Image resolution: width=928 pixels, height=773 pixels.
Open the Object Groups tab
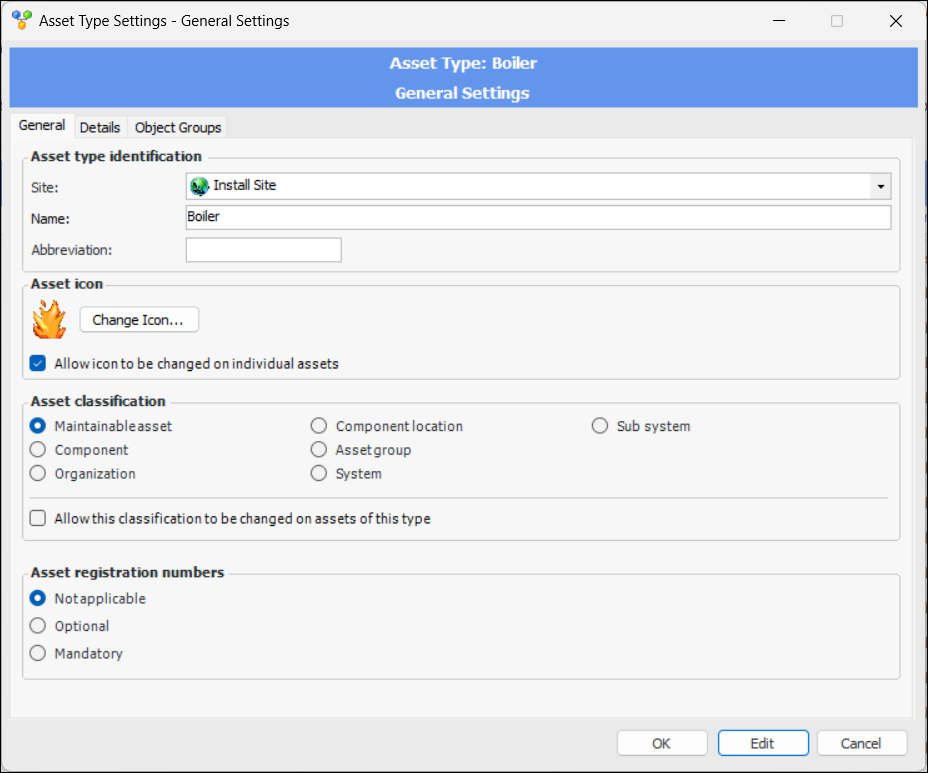(178, 127)
